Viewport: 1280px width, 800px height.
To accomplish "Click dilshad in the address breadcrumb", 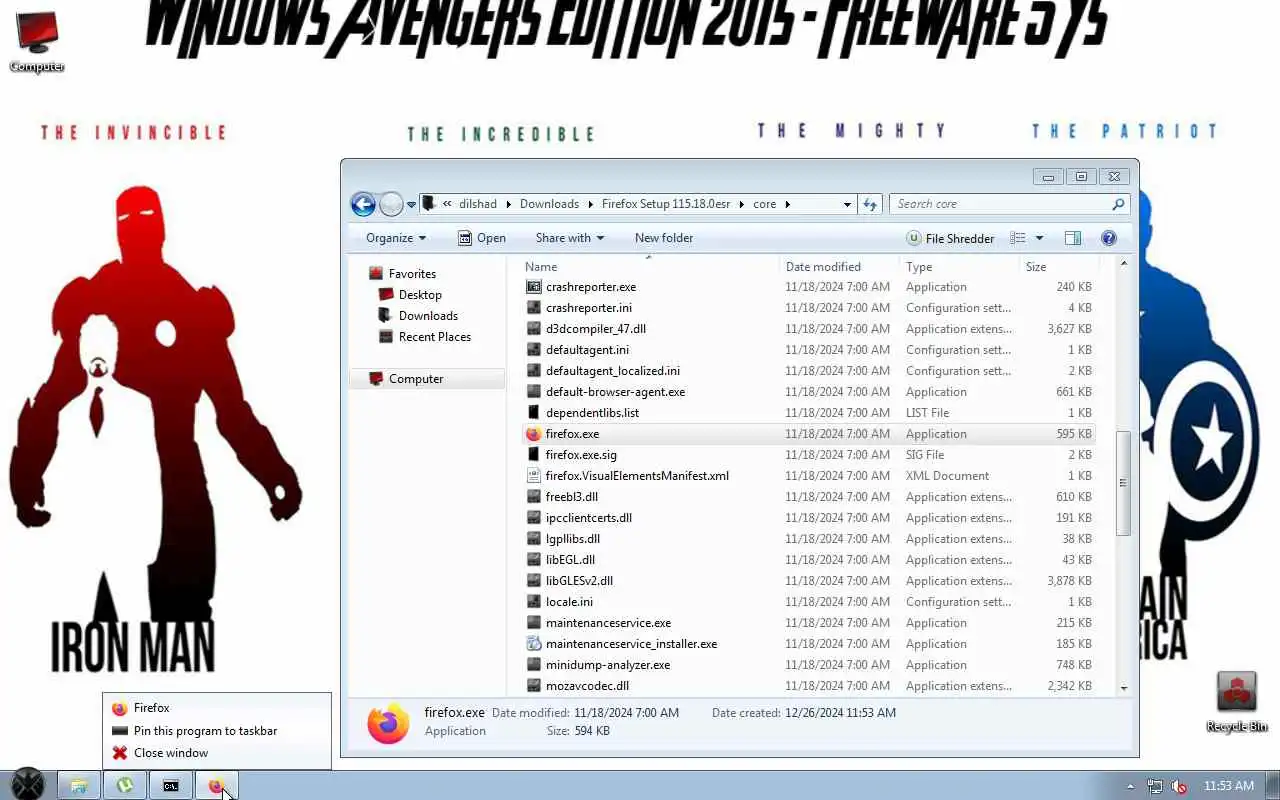I will tap(477, 204).
